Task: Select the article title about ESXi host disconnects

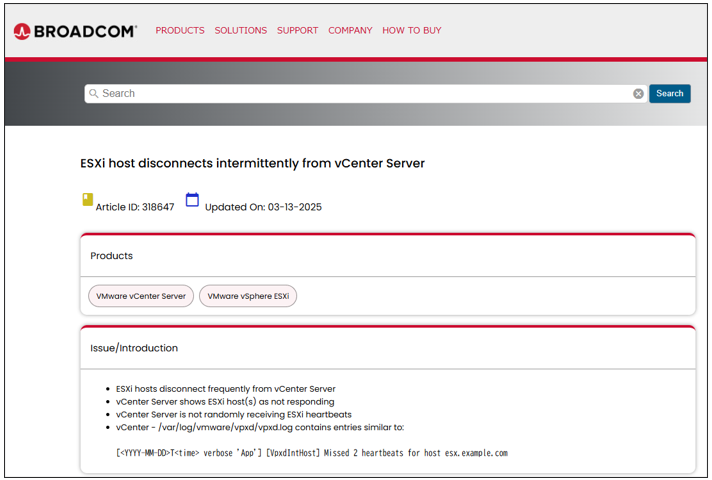Action: pos(252,163)
